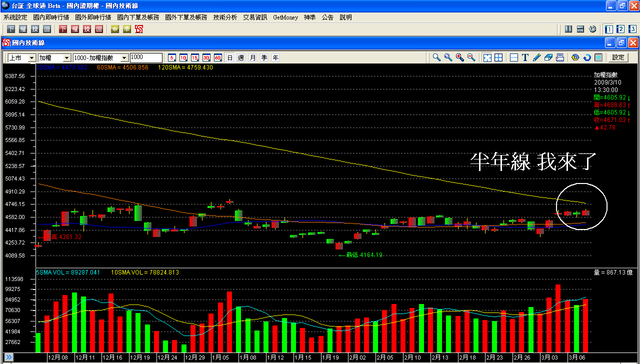Select the 30-minute chart interval
The image size is (640, 364).
(206, 58)
